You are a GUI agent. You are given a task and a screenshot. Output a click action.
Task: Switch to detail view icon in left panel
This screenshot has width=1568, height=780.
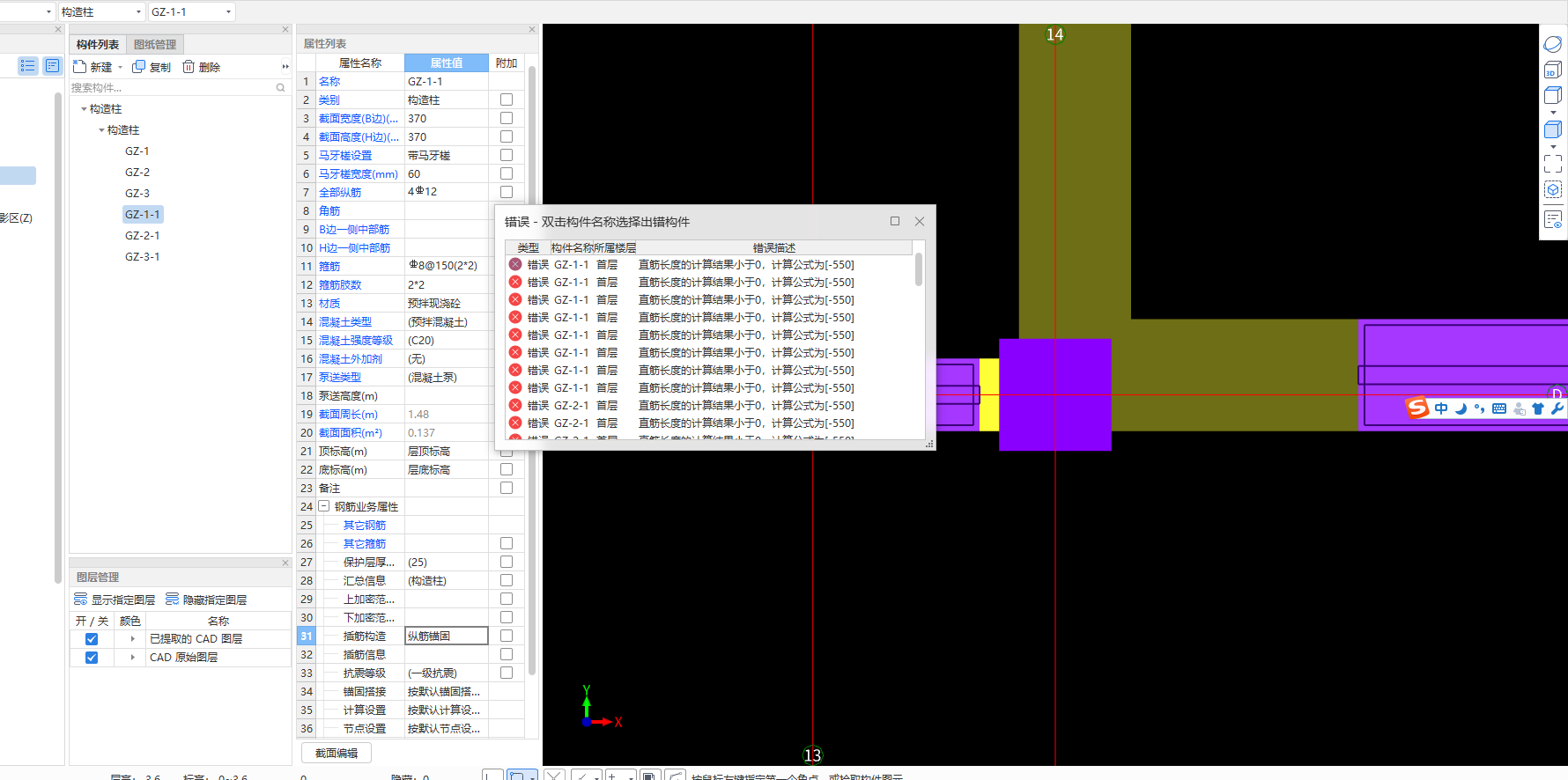pos(53,66)
